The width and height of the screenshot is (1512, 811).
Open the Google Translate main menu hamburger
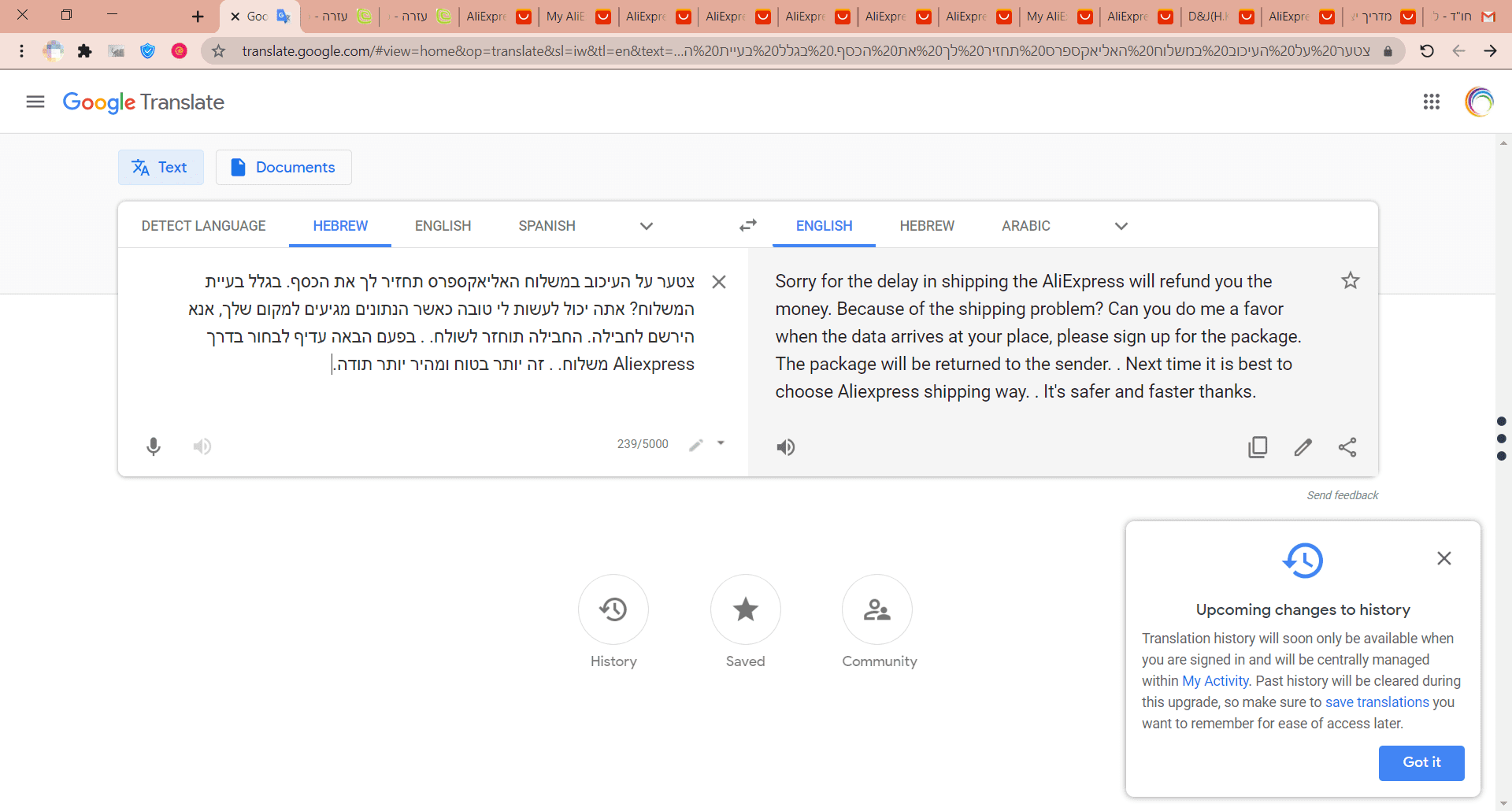click(x=35, y=102)
